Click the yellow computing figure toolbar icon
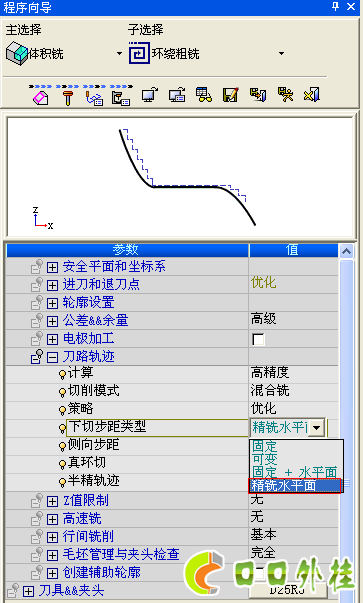 (x=285, y=95)
